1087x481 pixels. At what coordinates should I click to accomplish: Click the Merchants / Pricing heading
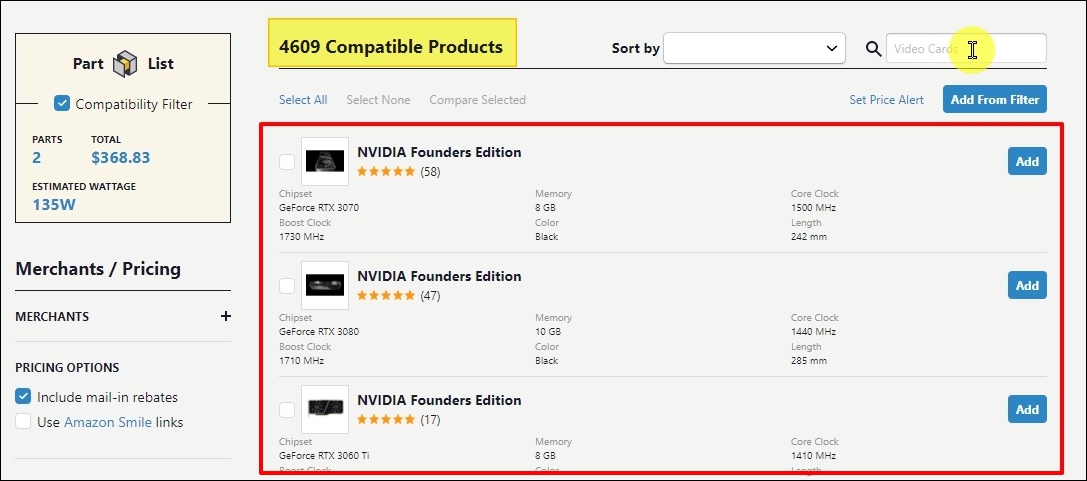click(x=98, y=269)
